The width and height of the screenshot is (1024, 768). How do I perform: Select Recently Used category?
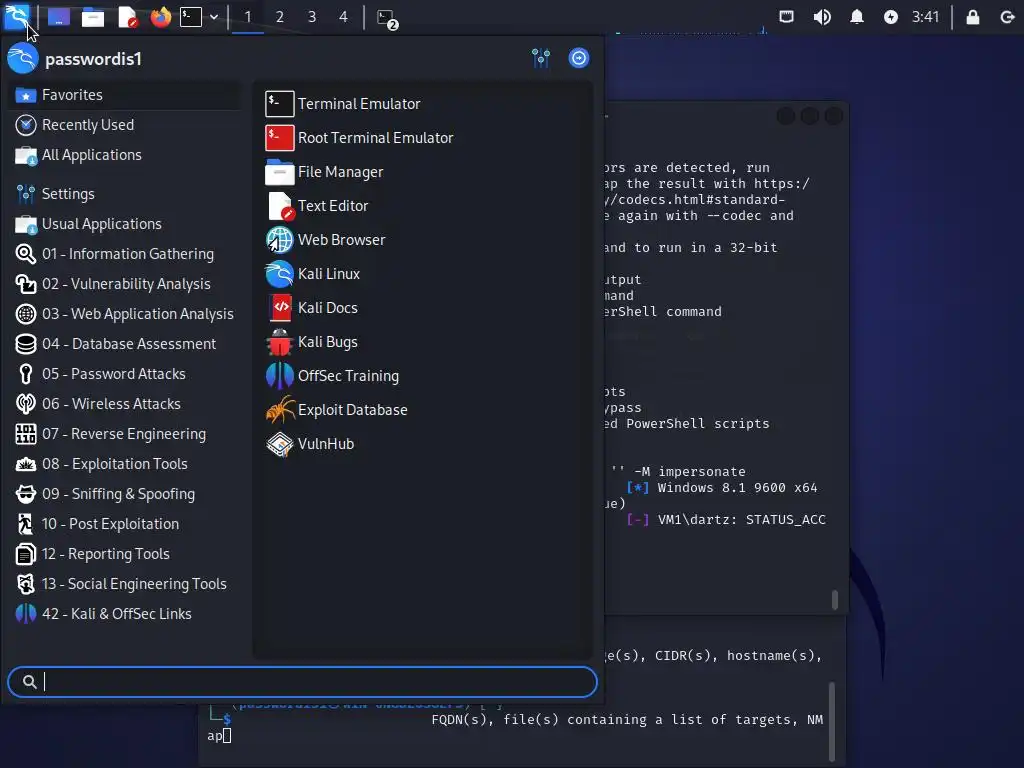[x=124, y=125]
